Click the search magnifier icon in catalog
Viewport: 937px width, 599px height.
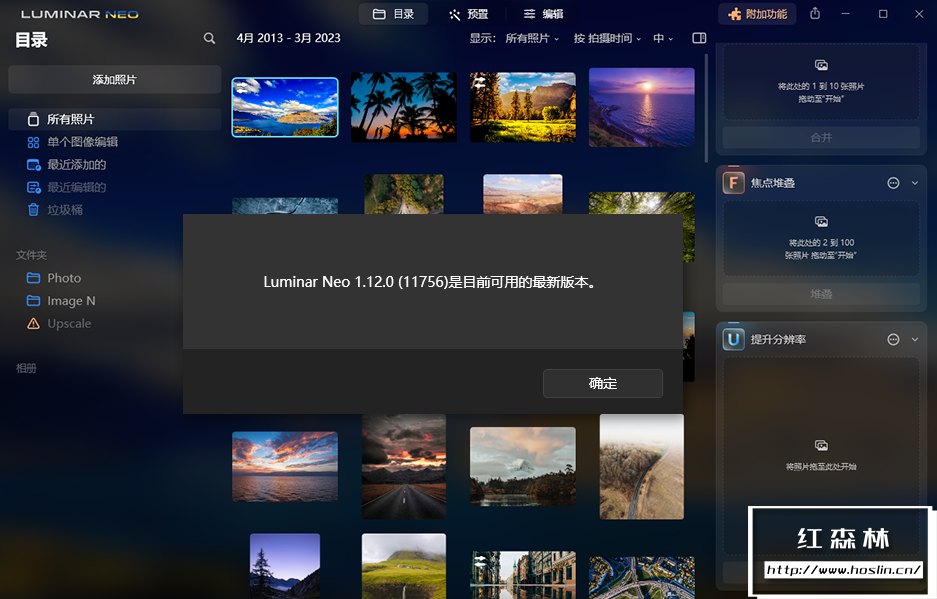[x=209, y=38]
